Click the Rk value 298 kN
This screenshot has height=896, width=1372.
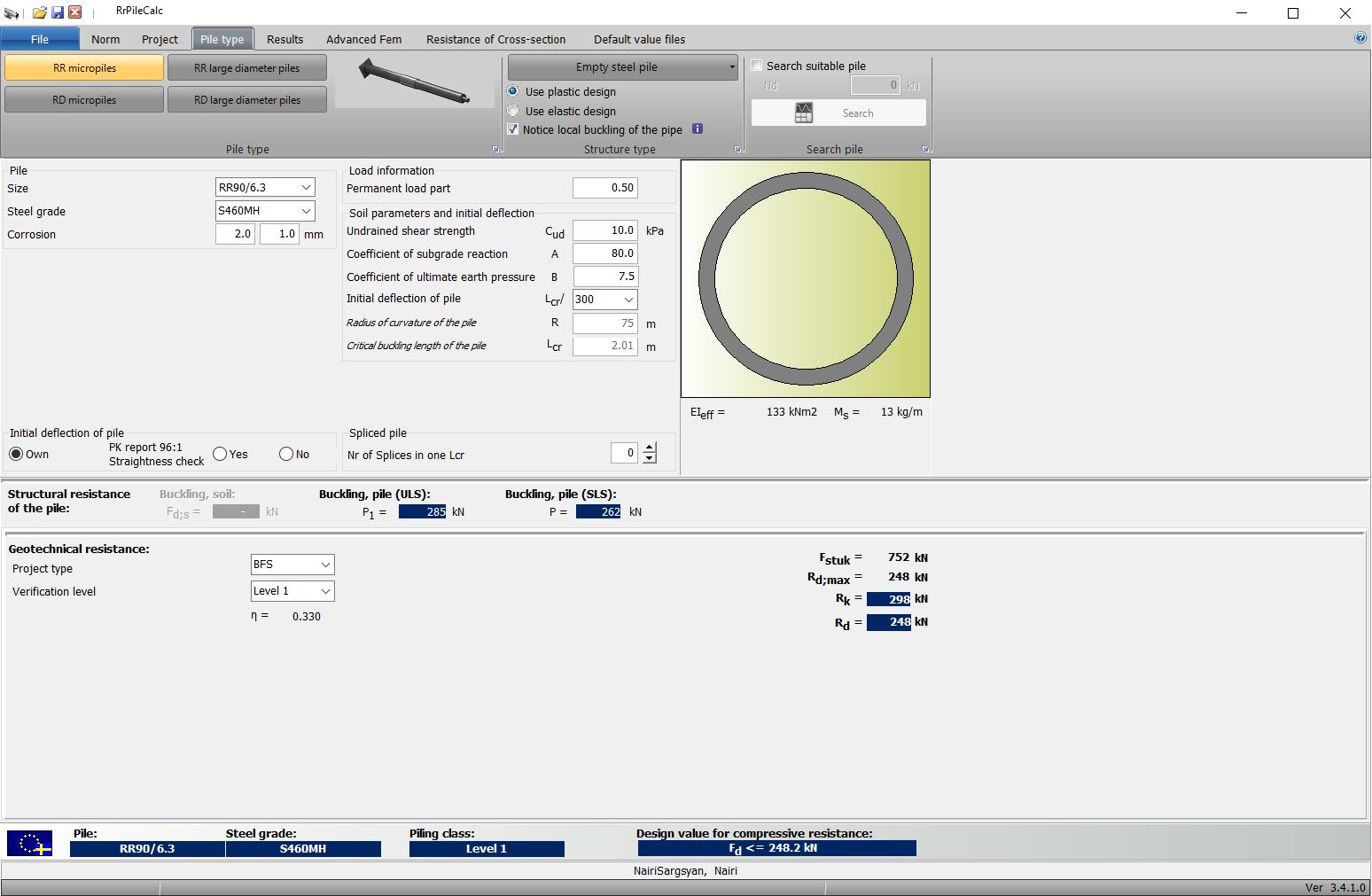pyautogui.click(x=889, y=599)
